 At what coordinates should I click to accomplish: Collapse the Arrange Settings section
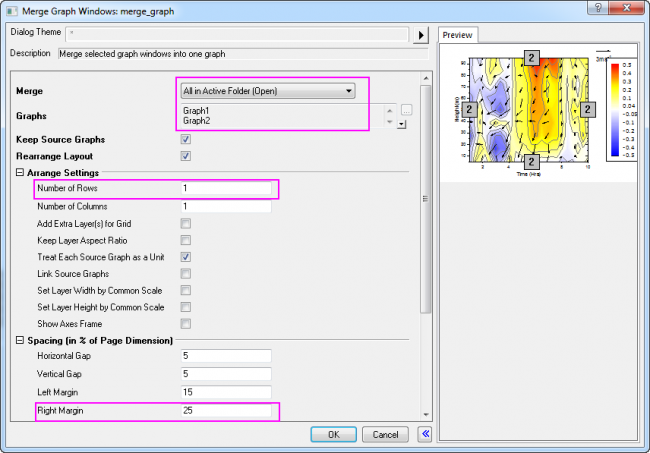(19, 172)
